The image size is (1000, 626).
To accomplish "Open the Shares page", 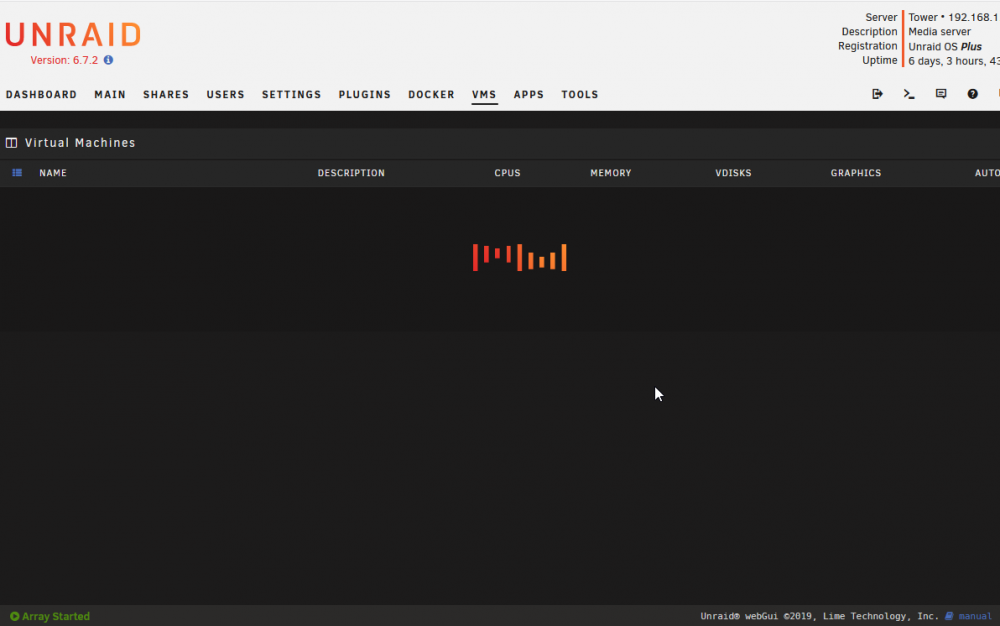I will [x=166, y=94].
